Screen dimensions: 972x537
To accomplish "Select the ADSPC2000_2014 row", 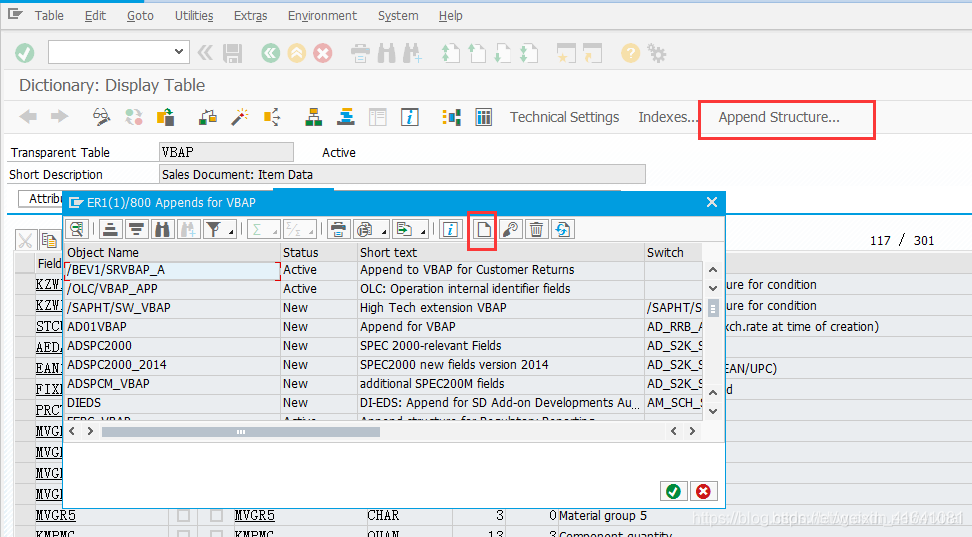I will tap(384, 365).
